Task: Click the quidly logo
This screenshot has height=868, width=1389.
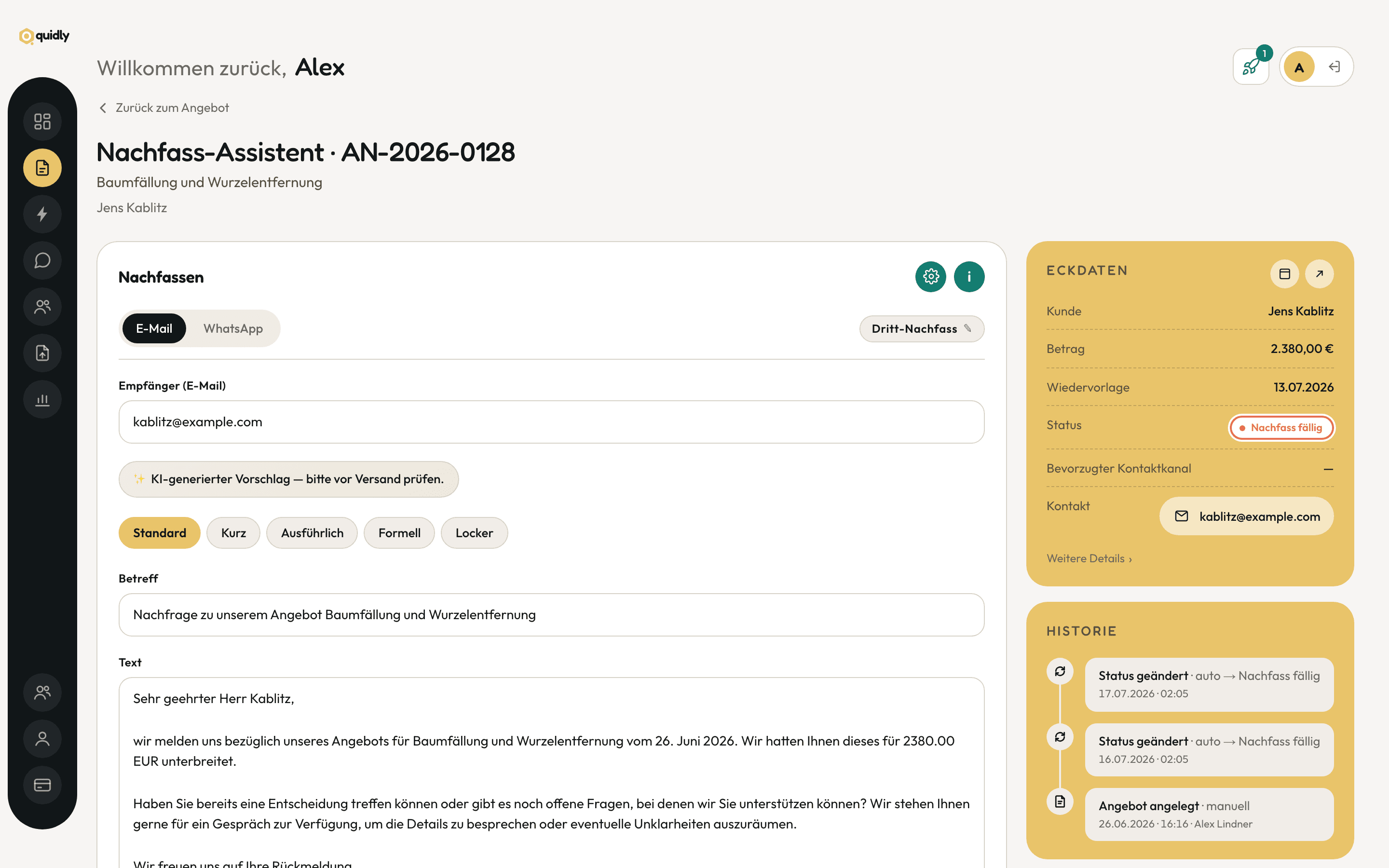Action: tap(44, 36)
